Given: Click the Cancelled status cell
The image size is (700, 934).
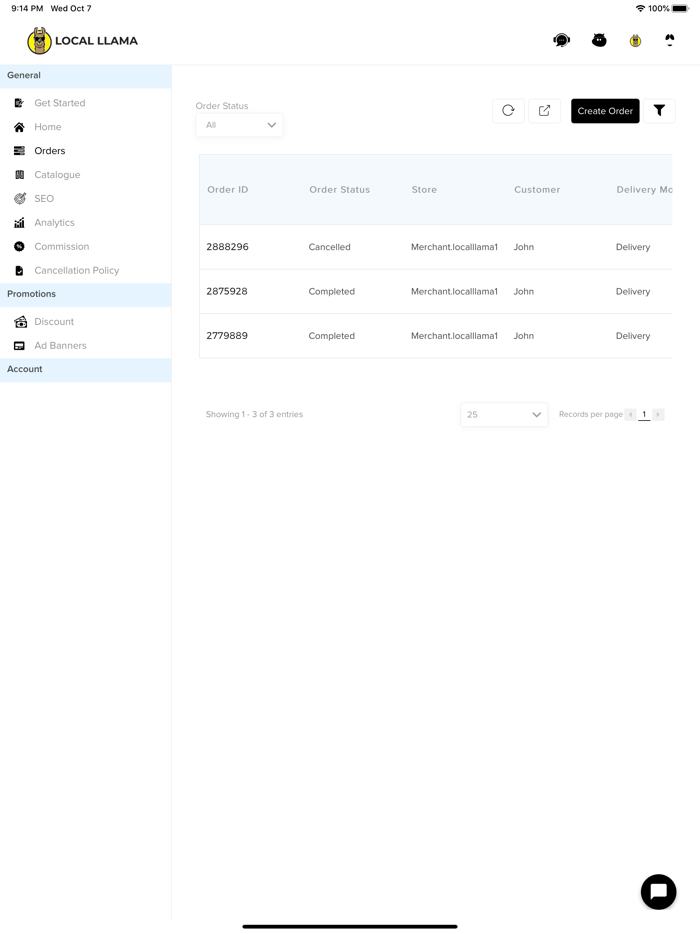Looking at the screenshot, I should (x=329, y=247).
